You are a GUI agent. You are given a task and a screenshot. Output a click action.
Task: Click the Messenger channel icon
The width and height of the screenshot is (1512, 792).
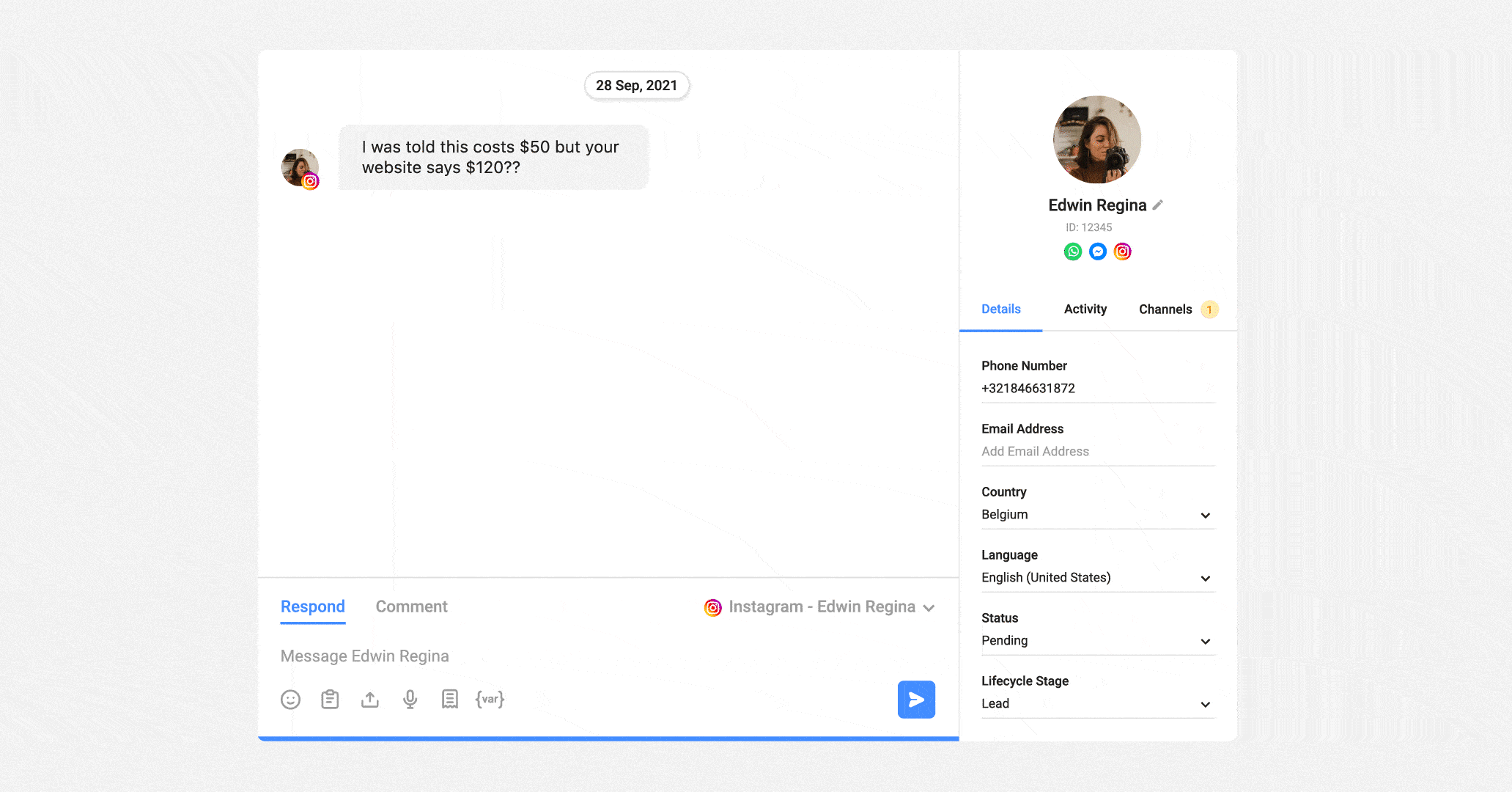(1097, 251)
